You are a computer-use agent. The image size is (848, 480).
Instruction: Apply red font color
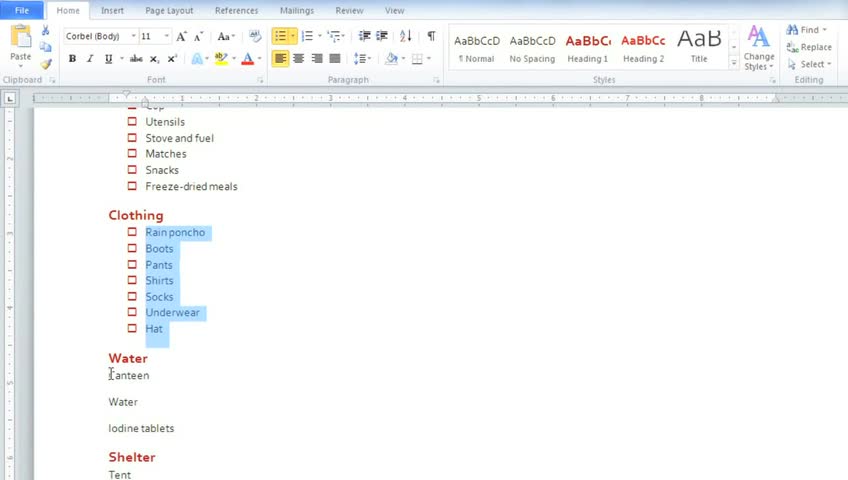click(248, 58)
